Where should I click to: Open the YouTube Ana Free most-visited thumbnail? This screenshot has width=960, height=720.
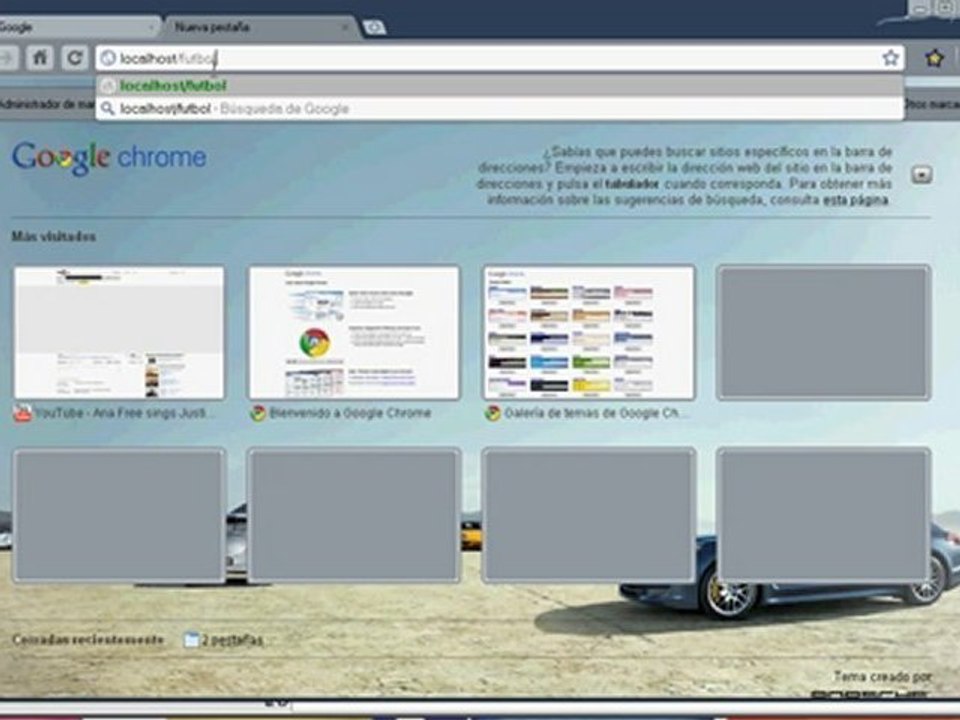coord(119,332)
